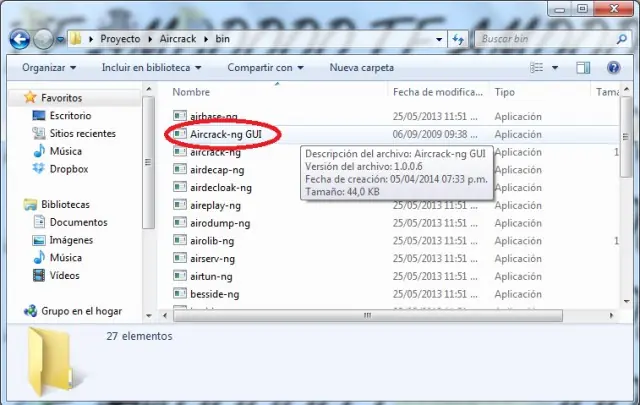The width and height of the screenshot is (640, 405).
Task: Click the Dropbox icon in the sidebar
Action: [39, 169]
